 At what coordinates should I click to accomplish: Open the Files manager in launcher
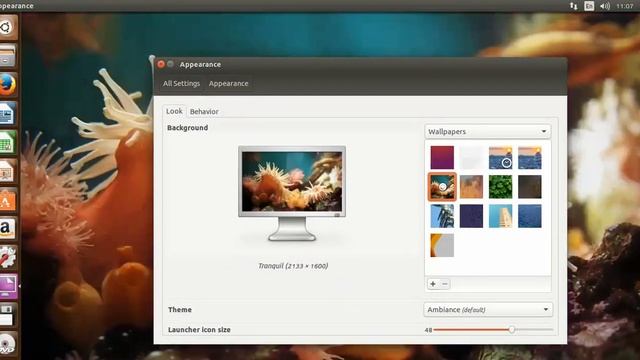coord(7,56)
